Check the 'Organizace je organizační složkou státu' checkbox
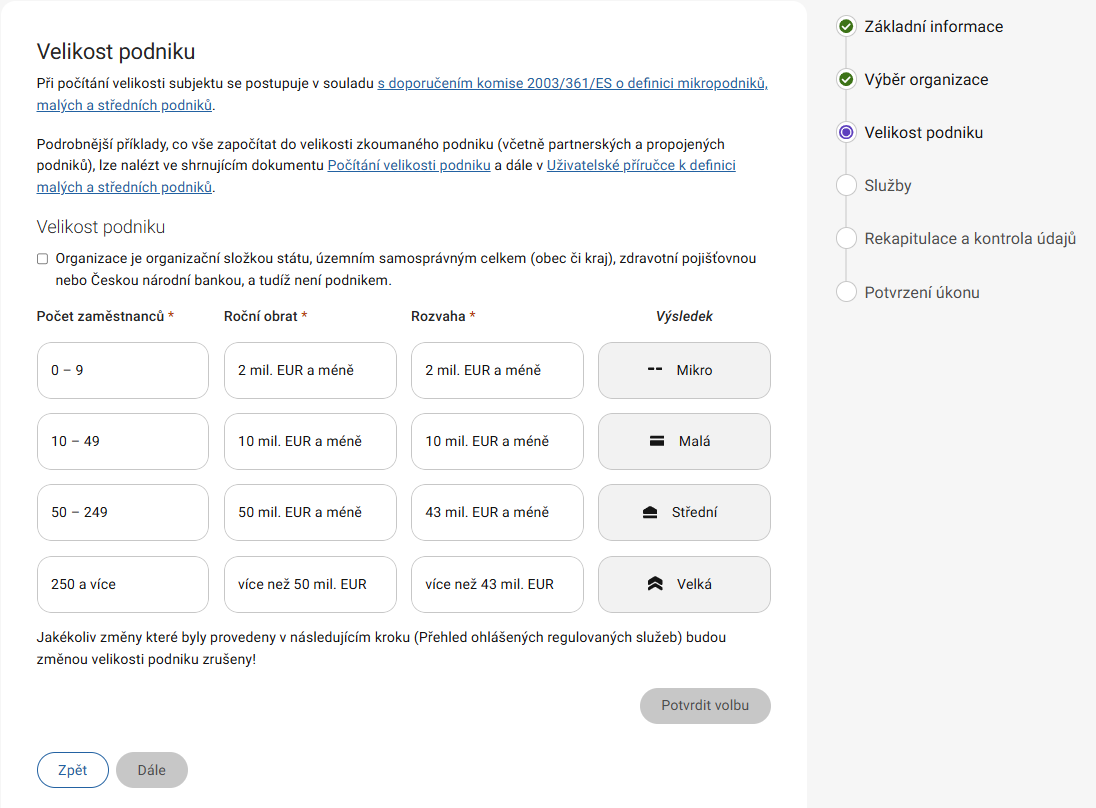The height and width of the screenshot is (808, 1096). (x=43, y=259)
